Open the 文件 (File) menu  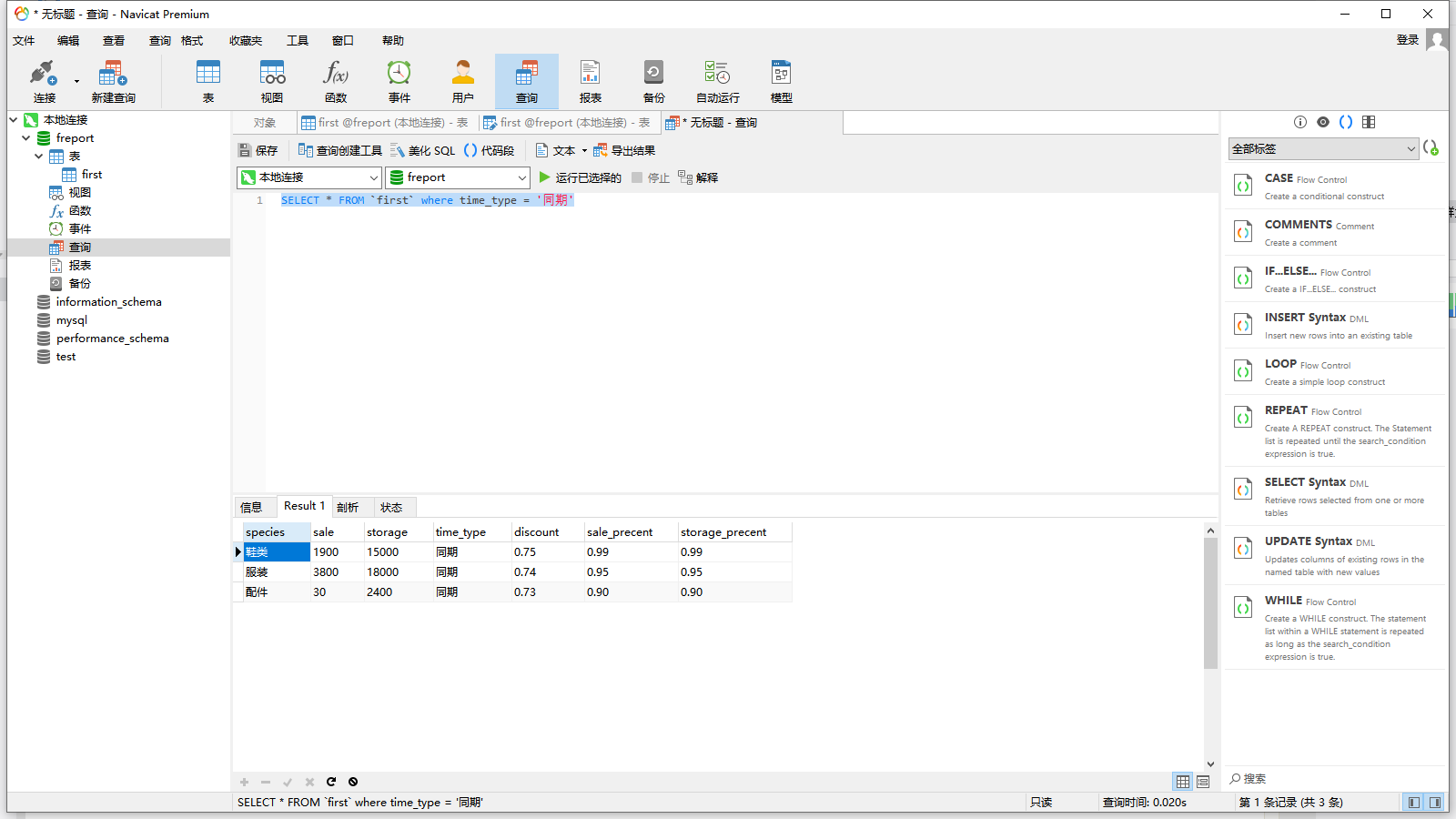[x=24, y=41]
